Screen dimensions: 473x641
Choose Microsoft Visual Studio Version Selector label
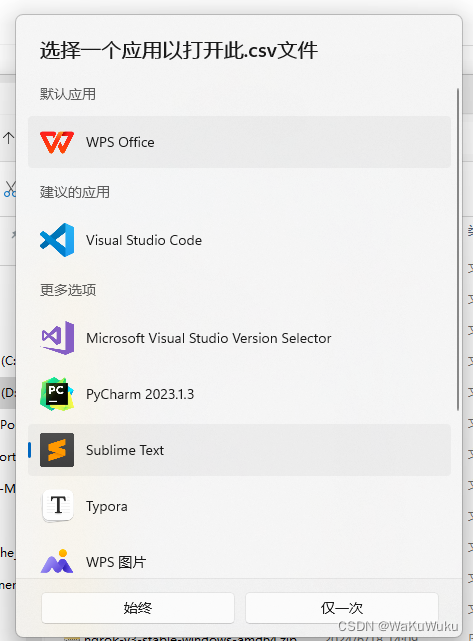208,338
